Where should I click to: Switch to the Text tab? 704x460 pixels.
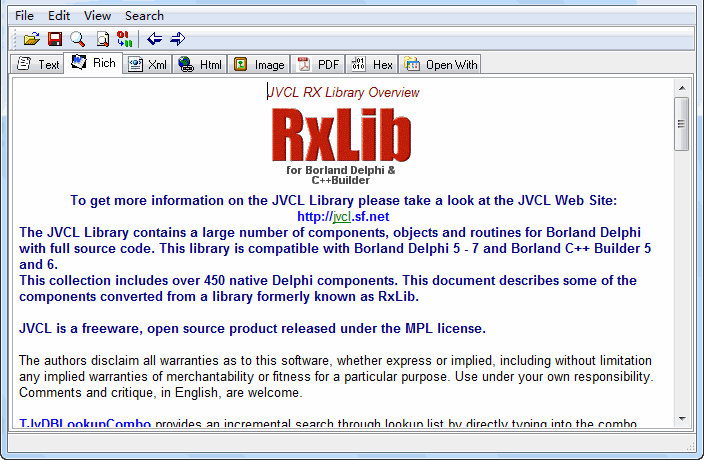38,65
